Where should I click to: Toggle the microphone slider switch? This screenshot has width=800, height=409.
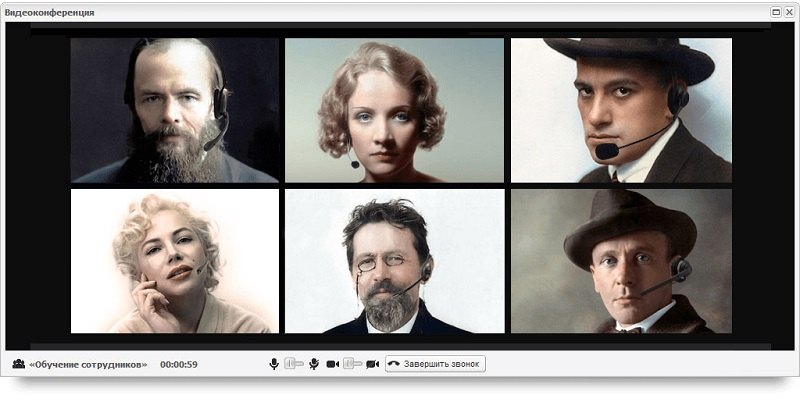click(x=294, y=364)
